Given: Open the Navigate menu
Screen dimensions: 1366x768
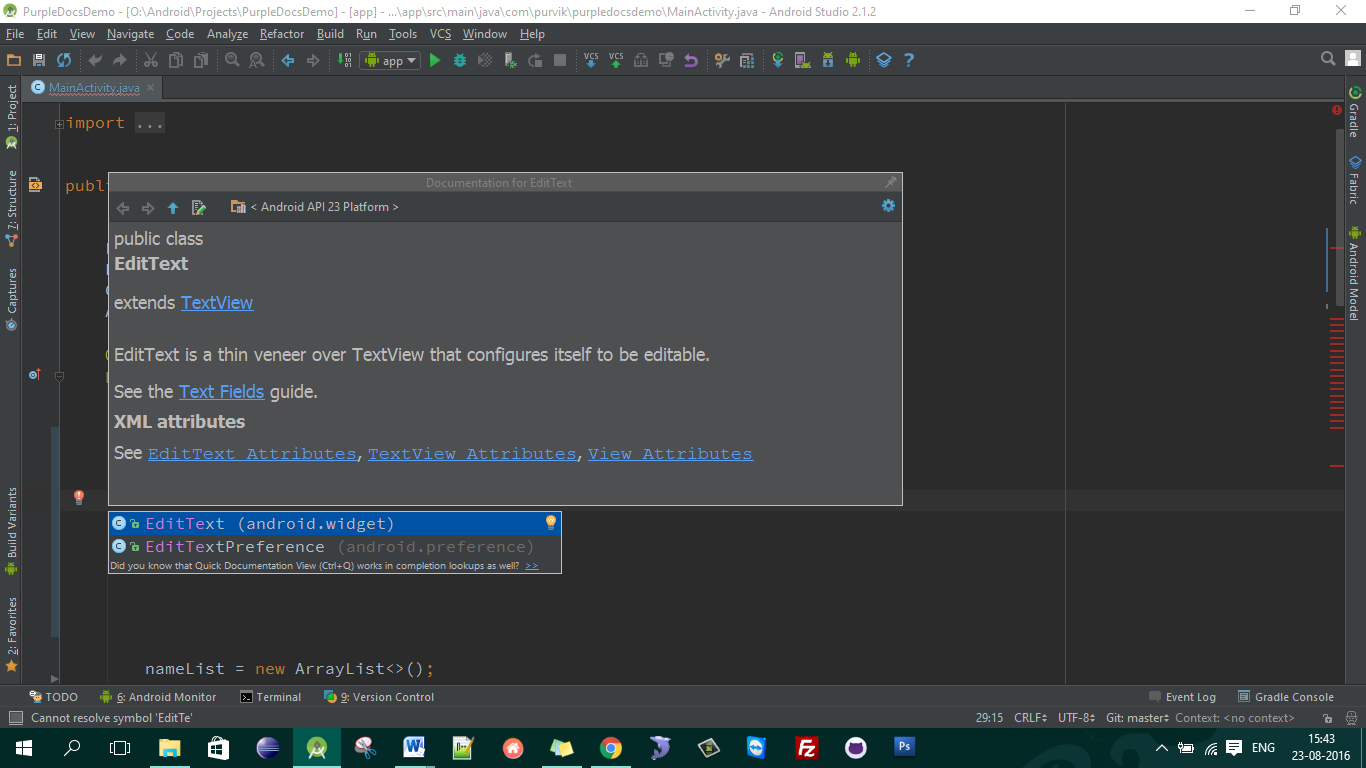Looking at the screenshot, I should point(131,34).
